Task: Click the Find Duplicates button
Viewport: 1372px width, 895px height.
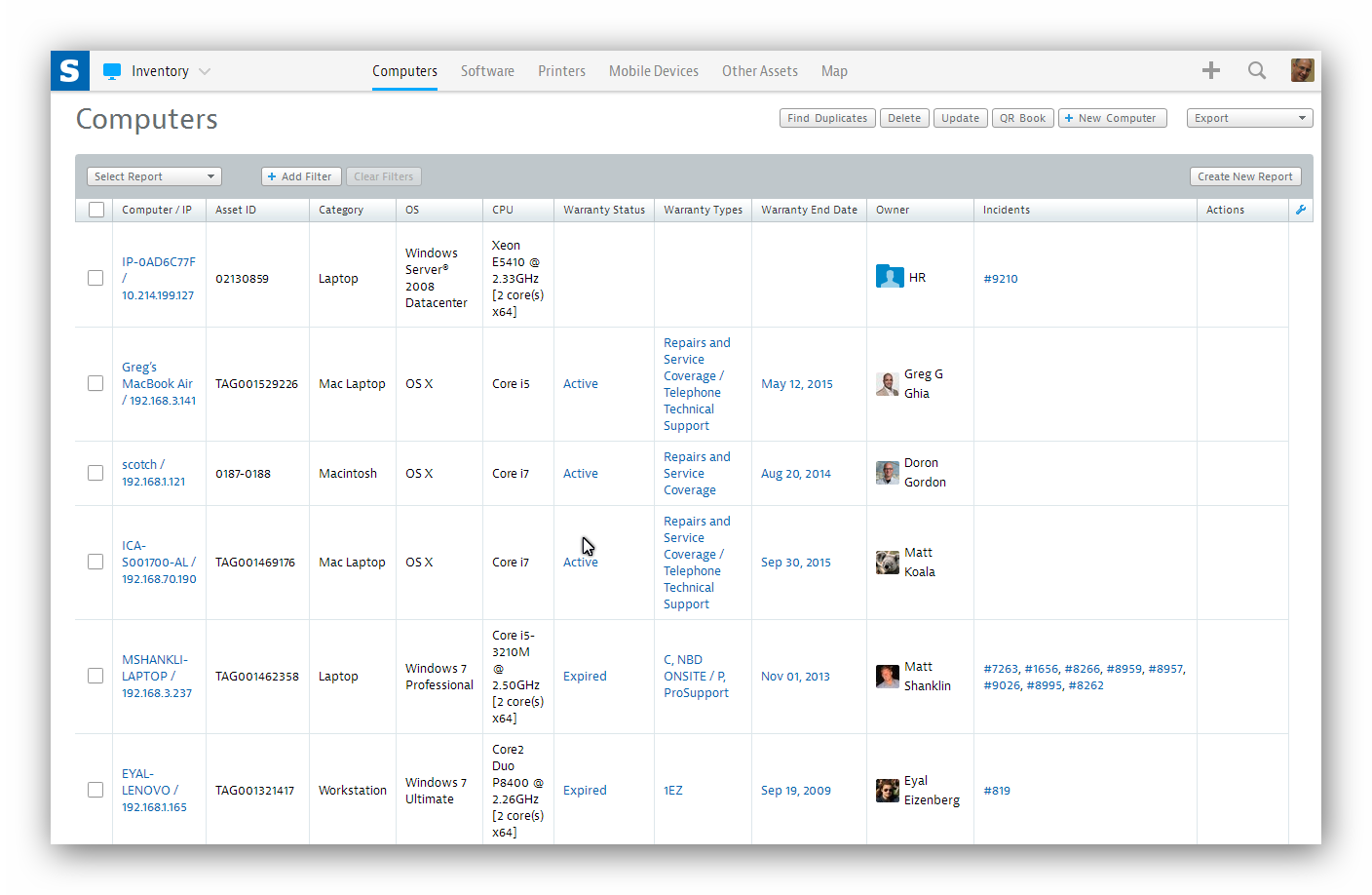Action: (x=826, y=117)
